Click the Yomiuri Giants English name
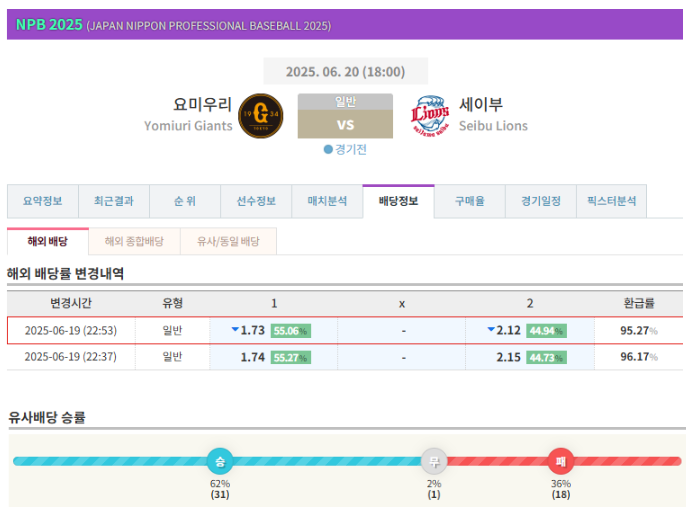The image size is (699, 518). tap(188, 126)
